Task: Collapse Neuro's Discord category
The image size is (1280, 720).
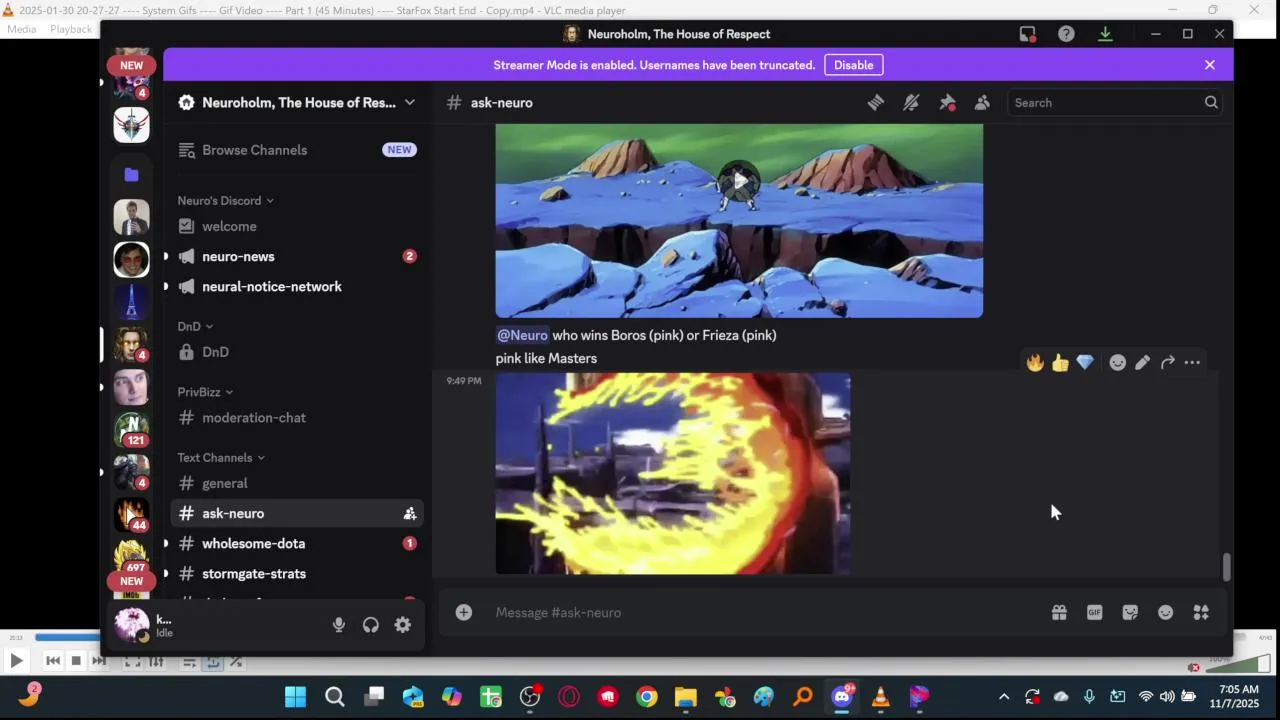Action: click(226, 200)
